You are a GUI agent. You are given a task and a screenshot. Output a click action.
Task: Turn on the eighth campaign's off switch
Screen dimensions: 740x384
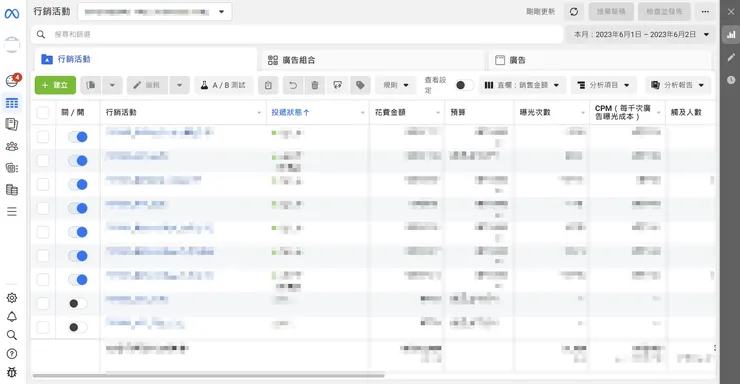pos(78,303)
